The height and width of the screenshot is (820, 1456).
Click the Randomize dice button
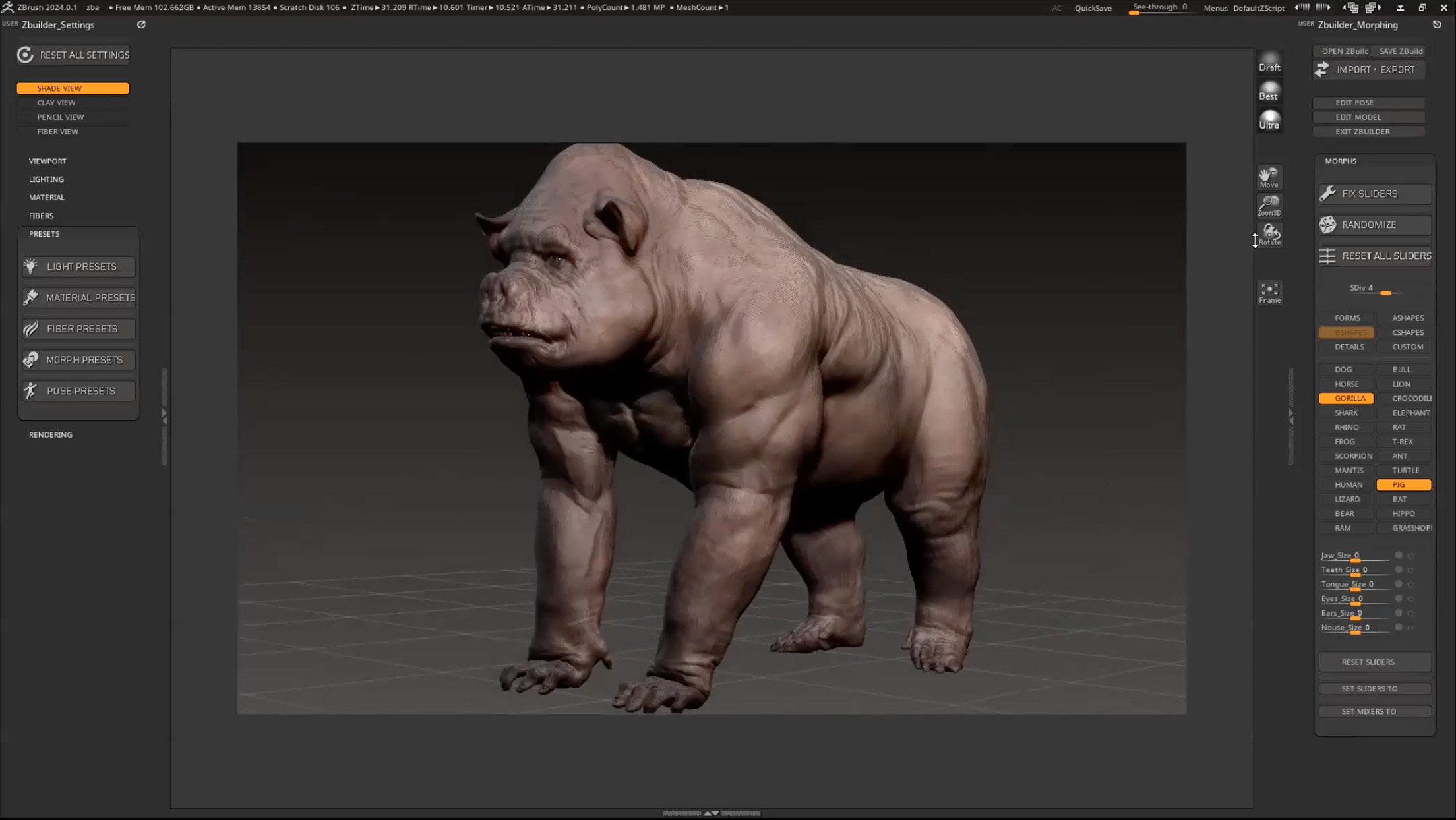(1374, 225)
